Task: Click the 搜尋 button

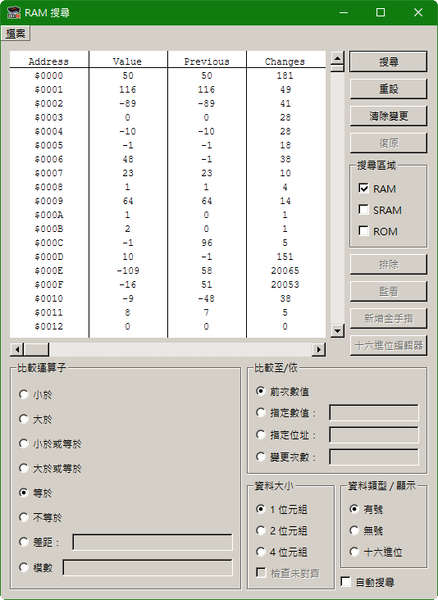Action: pyautogui.click(x=388, y=62)
